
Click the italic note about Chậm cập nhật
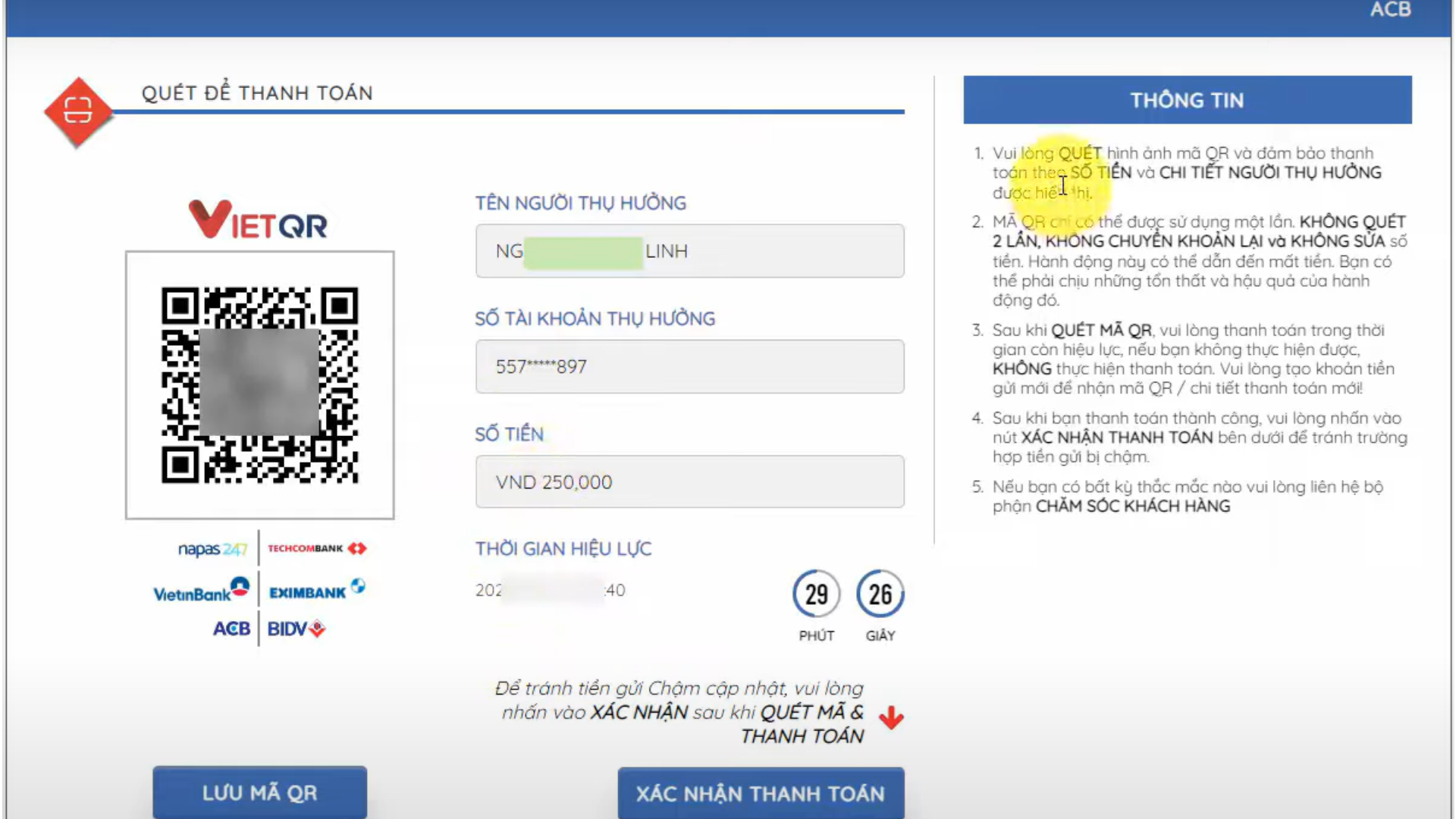[x=680, y=712]
